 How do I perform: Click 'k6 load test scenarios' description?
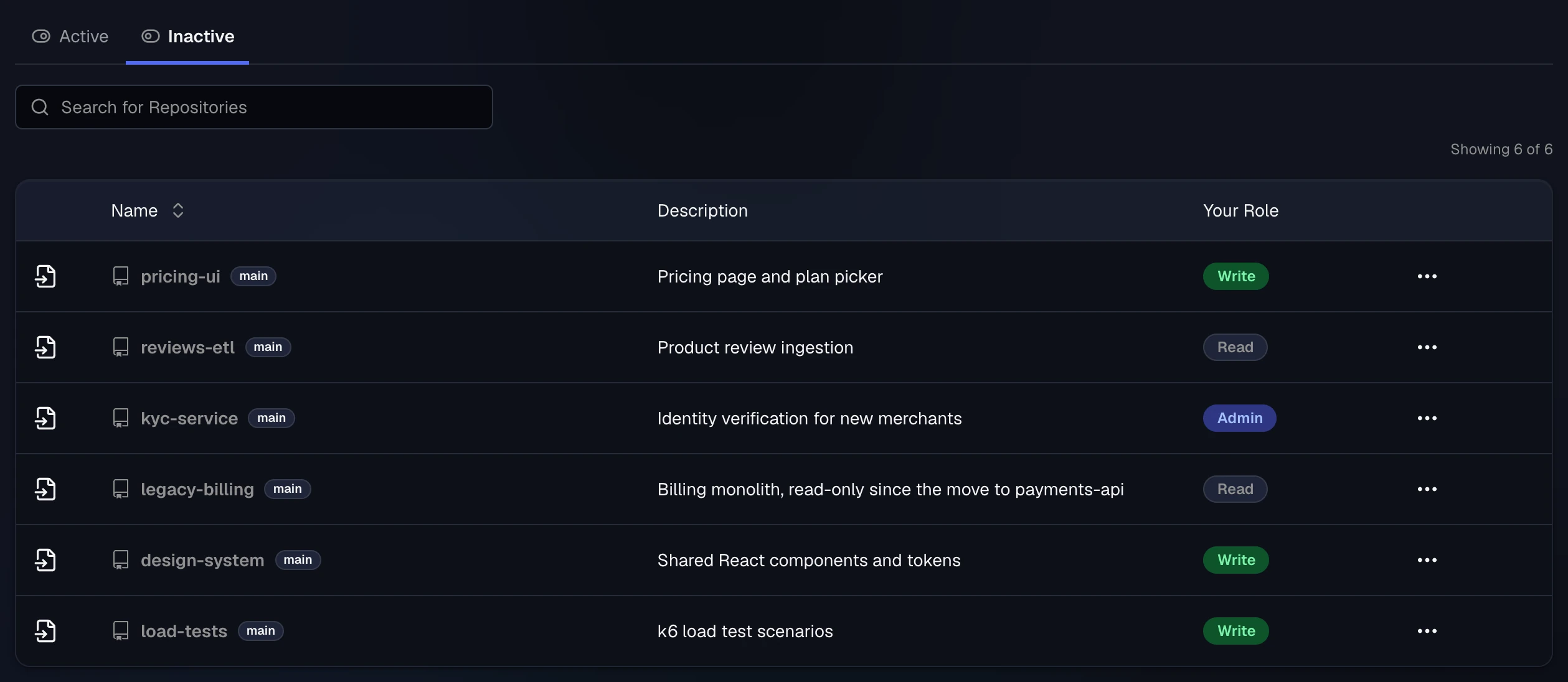745,631
